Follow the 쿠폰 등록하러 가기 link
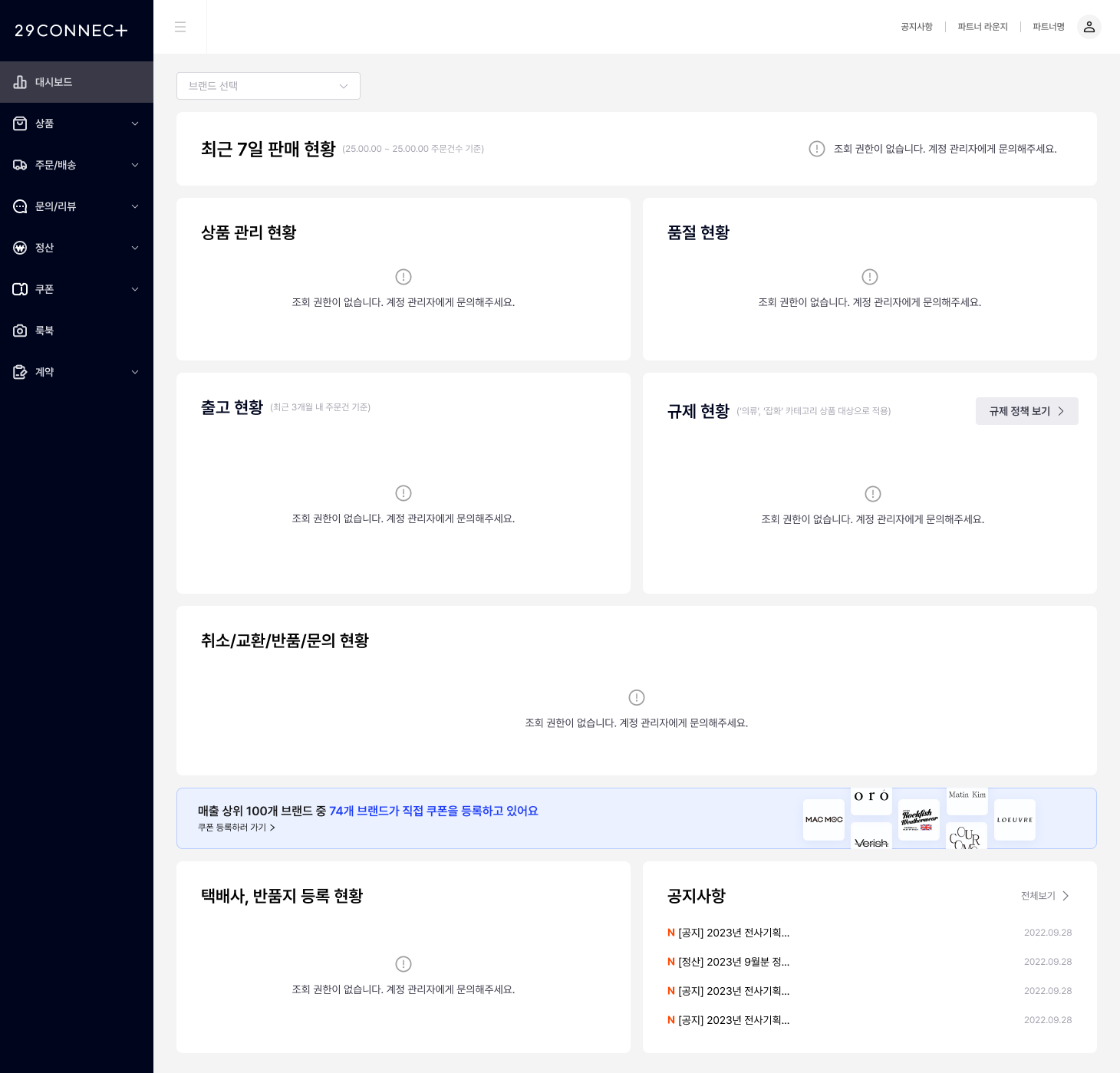The height and width of the screenshot is (1073, 1120). coord(236,828)
